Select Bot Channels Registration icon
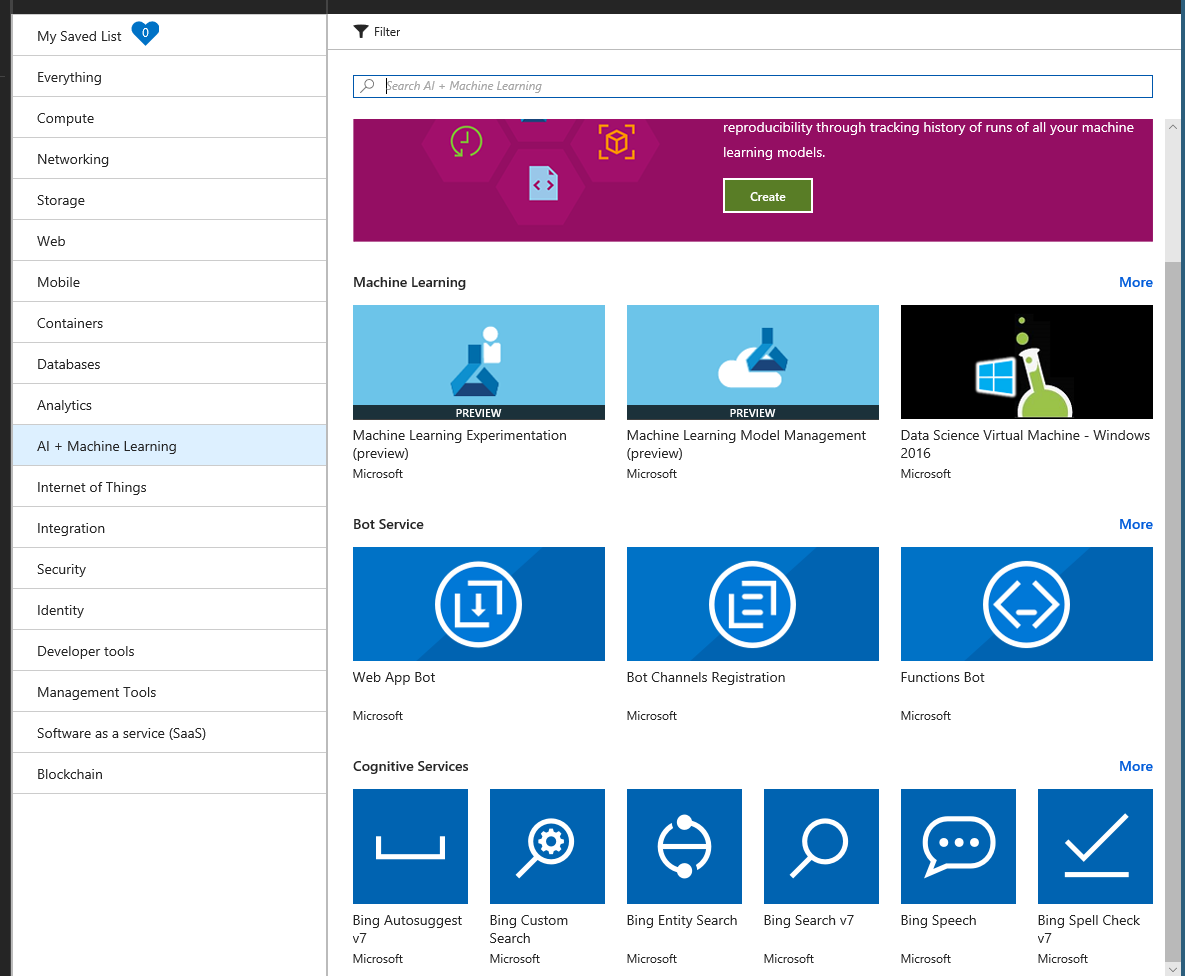Image resolution: width=1185 pixels, height=976 pixels. click(753, 604)
